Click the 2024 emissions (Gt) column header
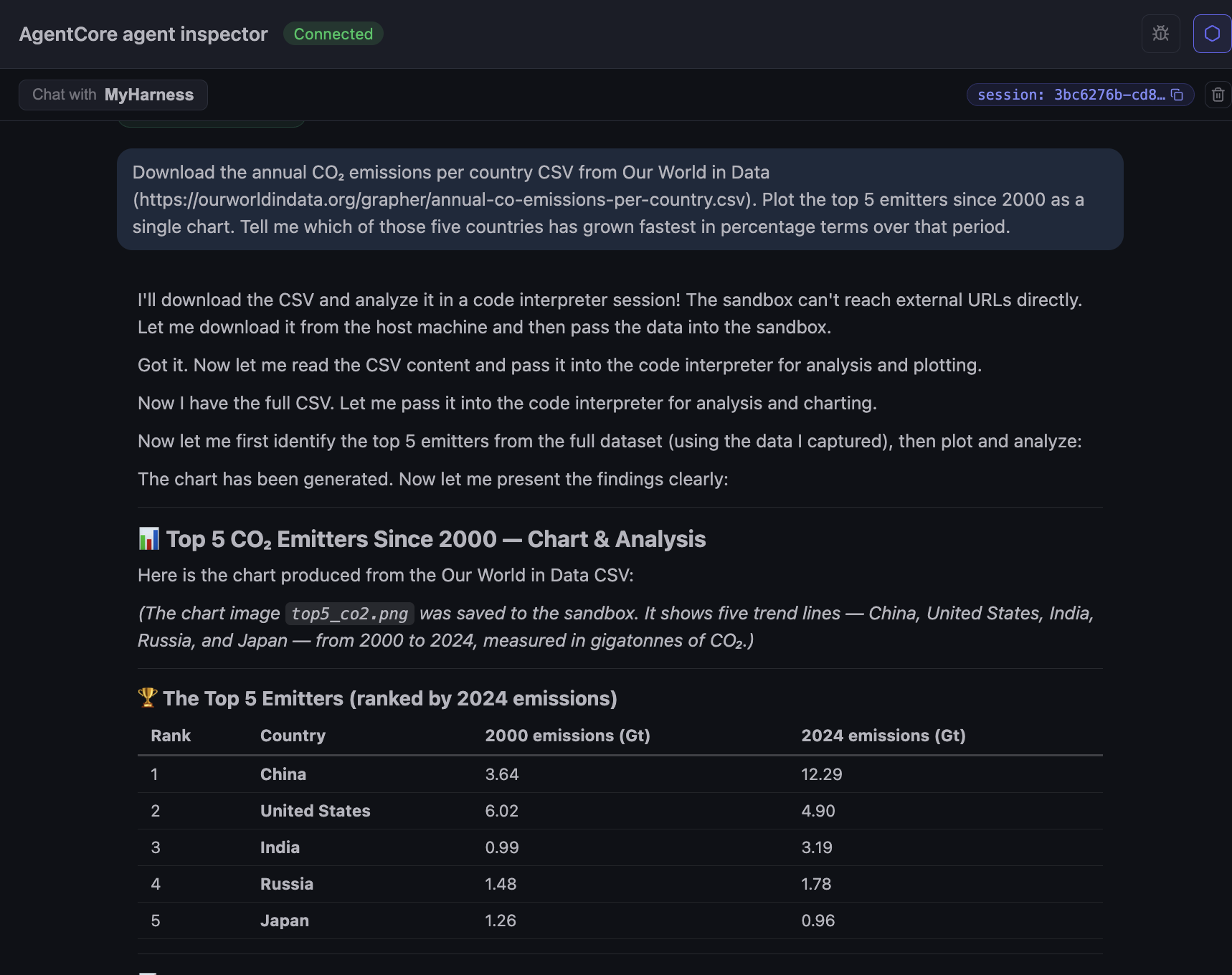 pyautogui.click(x=883, y=735)
